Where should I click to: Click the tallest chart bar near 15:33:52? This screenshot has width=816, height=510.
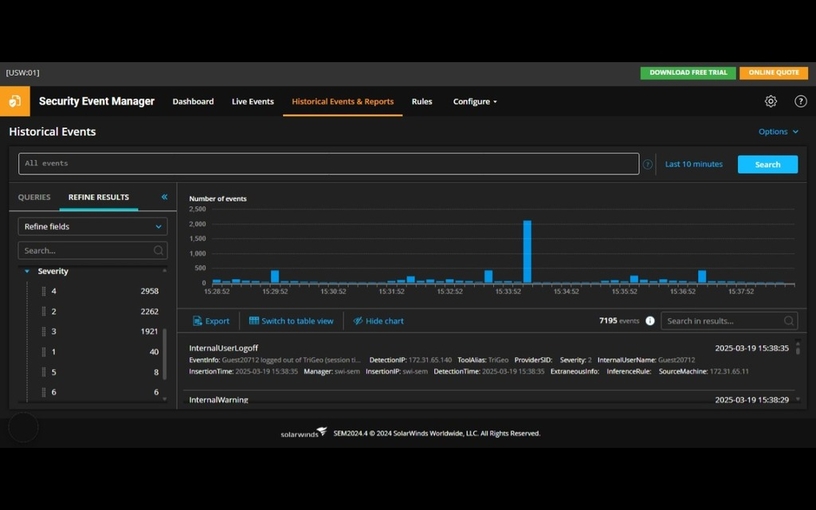coord(527,251)
